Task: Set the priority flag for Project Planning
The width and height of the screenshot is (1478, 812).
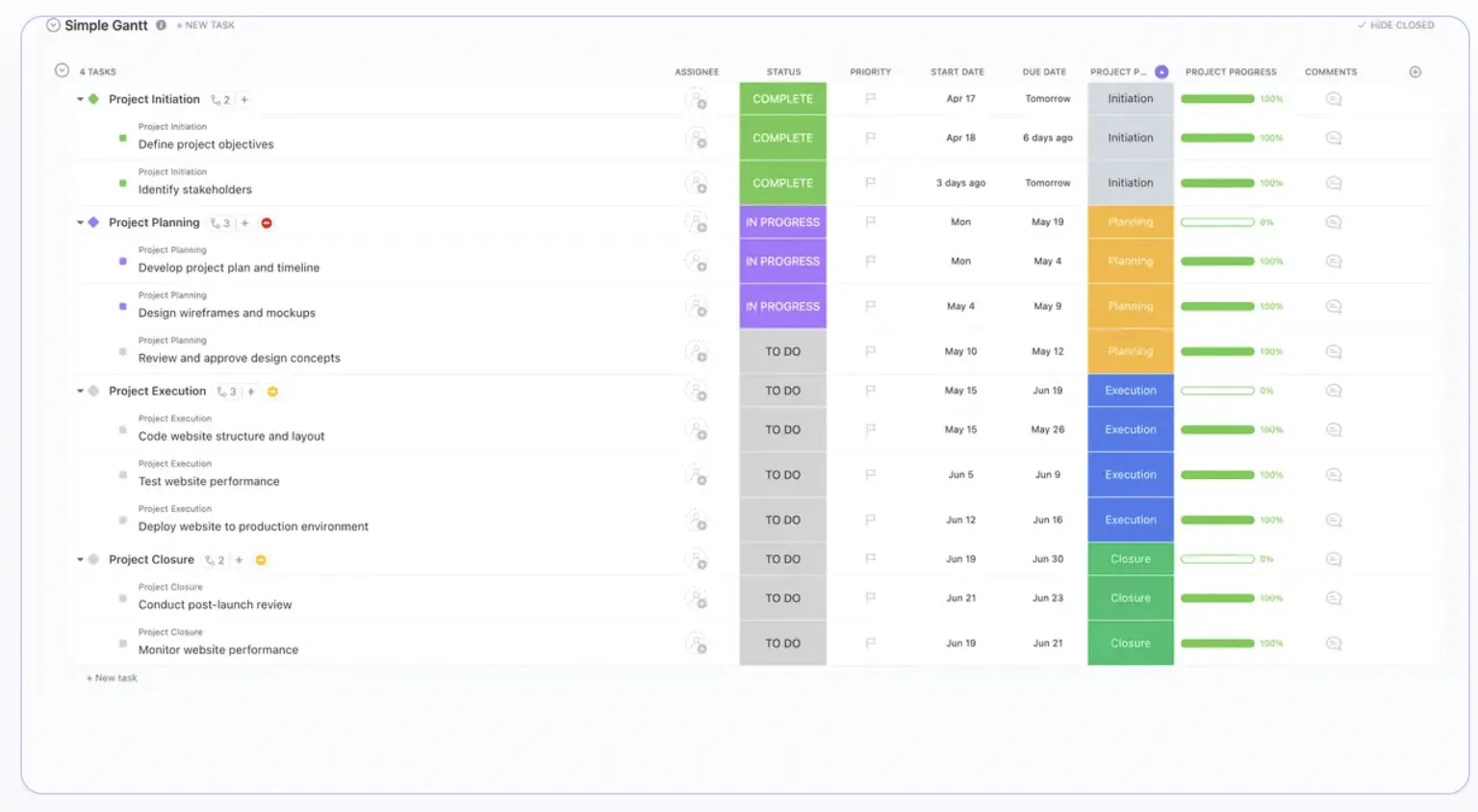Action: click(870, 222)
